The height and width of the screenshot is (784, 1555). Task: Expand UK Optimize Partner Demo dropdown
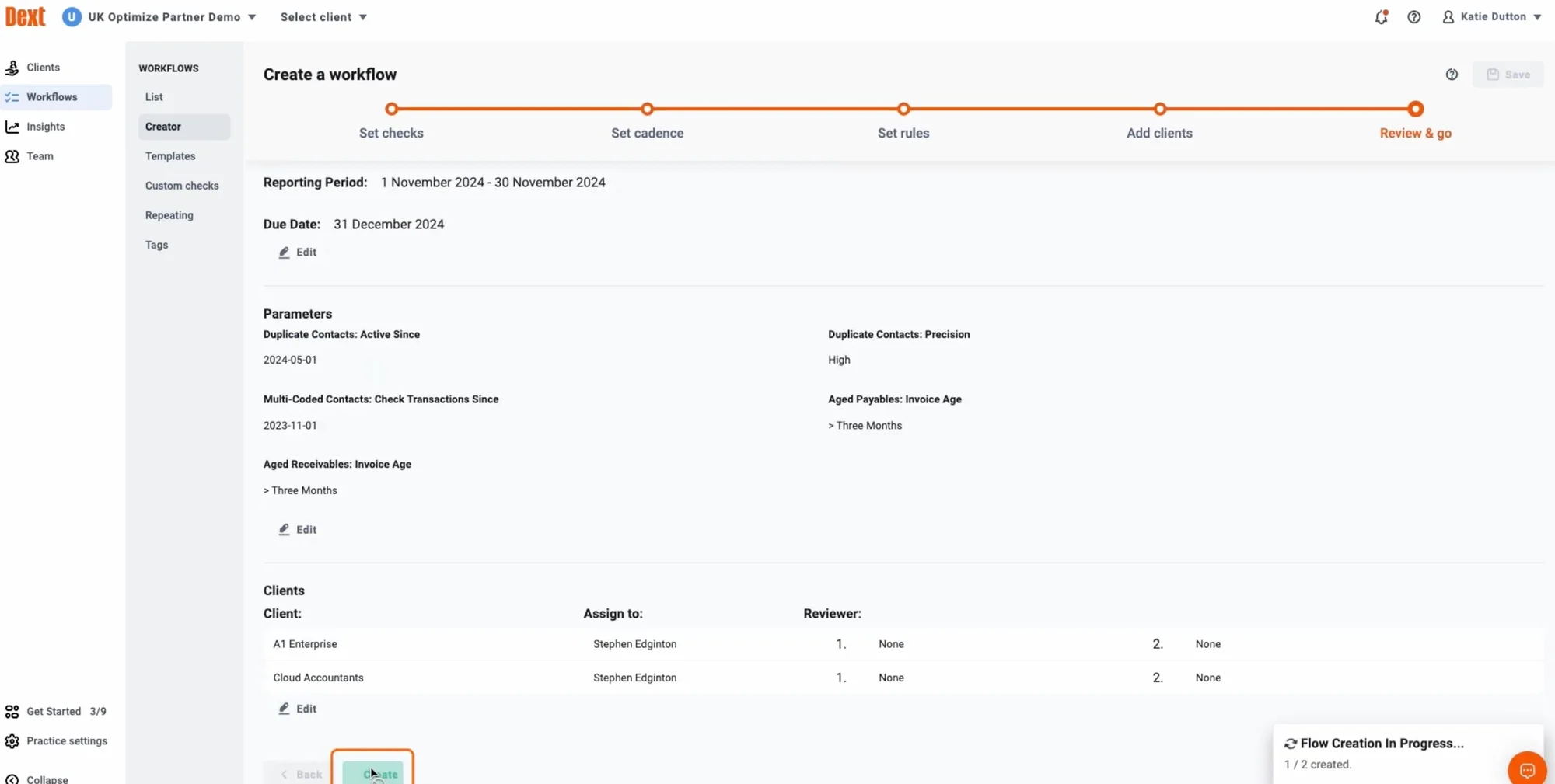pos(159,17)
